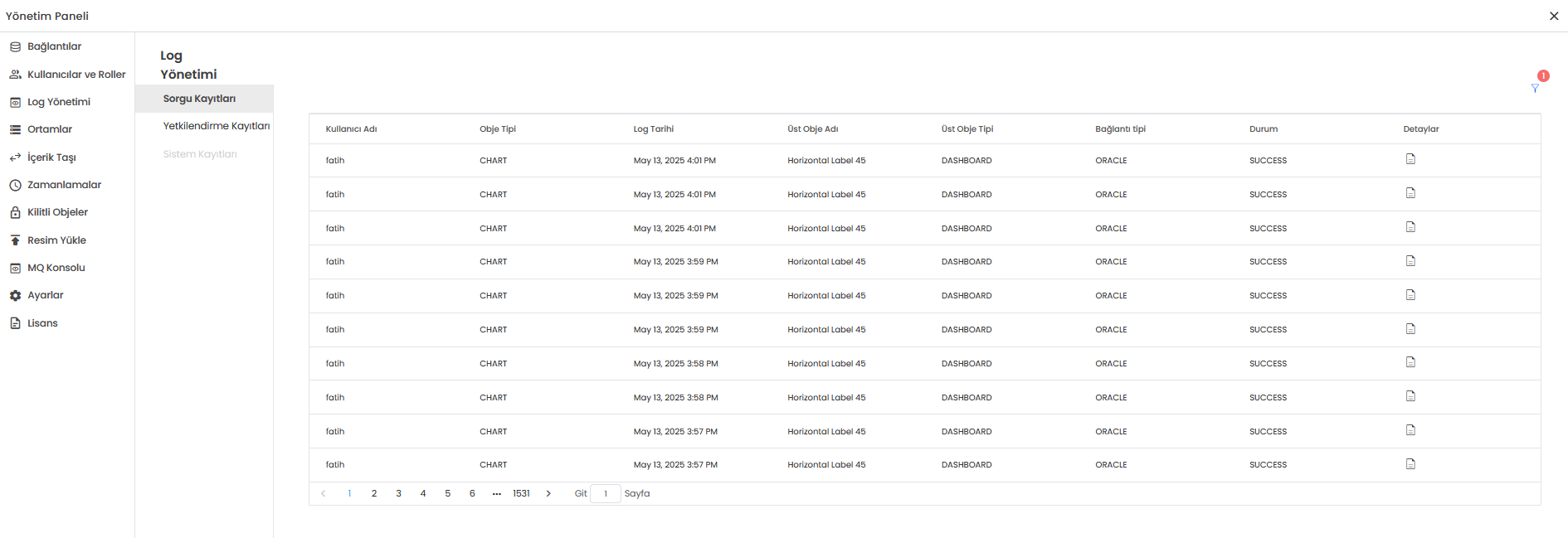Open Kullanıcılar ve Roller section
The width and height of the screenshot is (1568, 538).
(x=76, y=75)
